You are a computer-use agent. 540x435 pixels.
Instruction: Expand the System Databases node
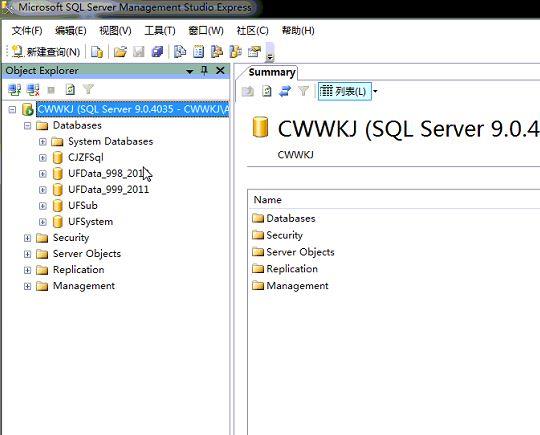point(43,142)
